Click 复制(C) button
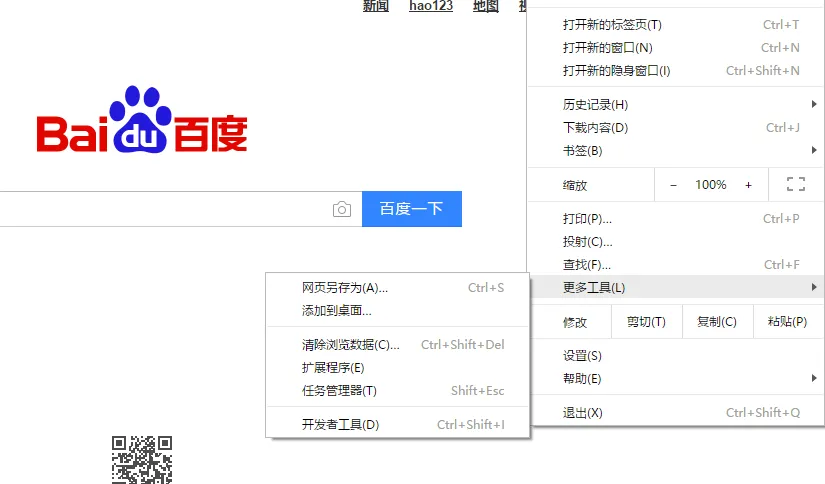The width and height of the screenshot is (825, 484). pyautogui.click(x=717, y=321)
